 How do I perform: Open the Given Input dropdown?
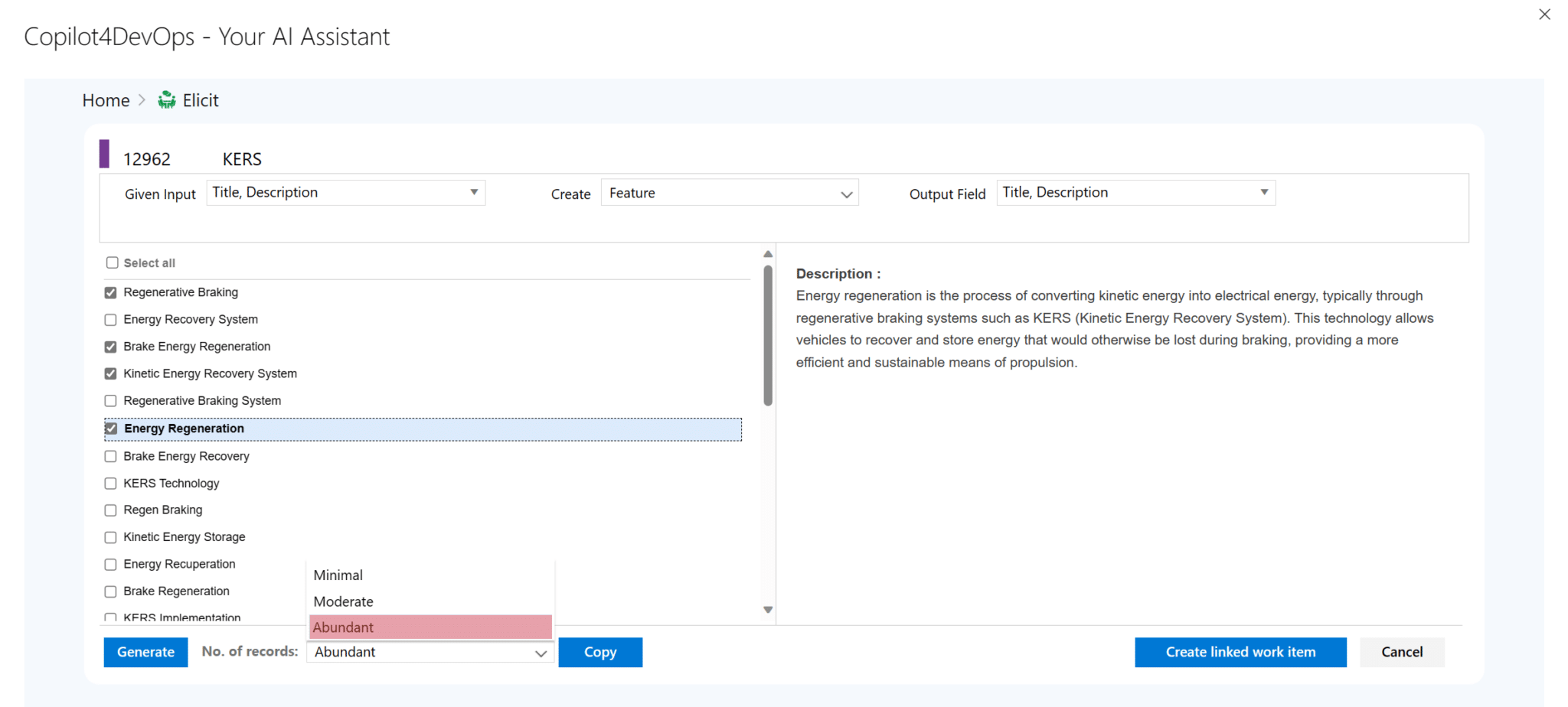475,192
